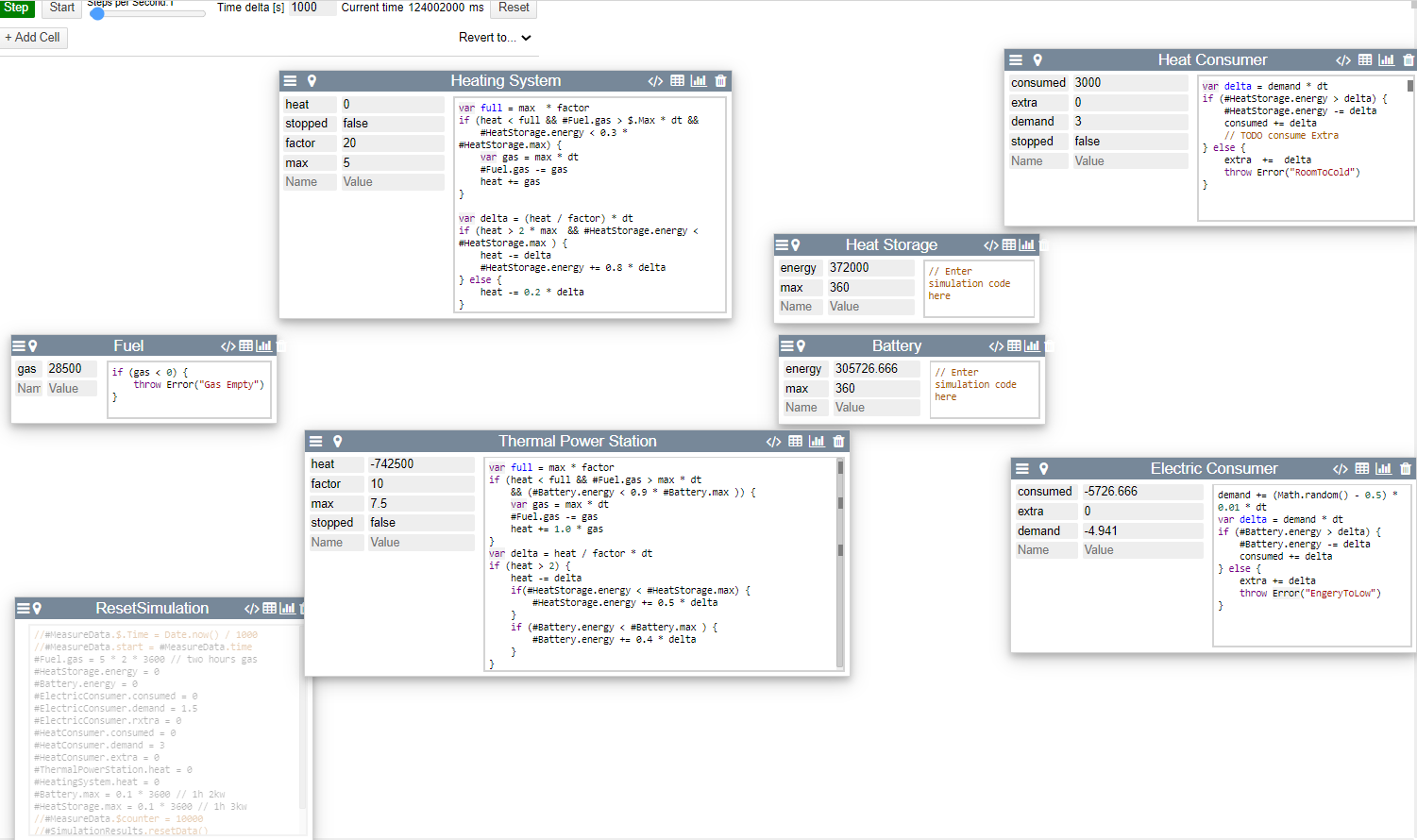Click the Start simulation button
The width and height of the screenshot is (1417, 840).
62,8
